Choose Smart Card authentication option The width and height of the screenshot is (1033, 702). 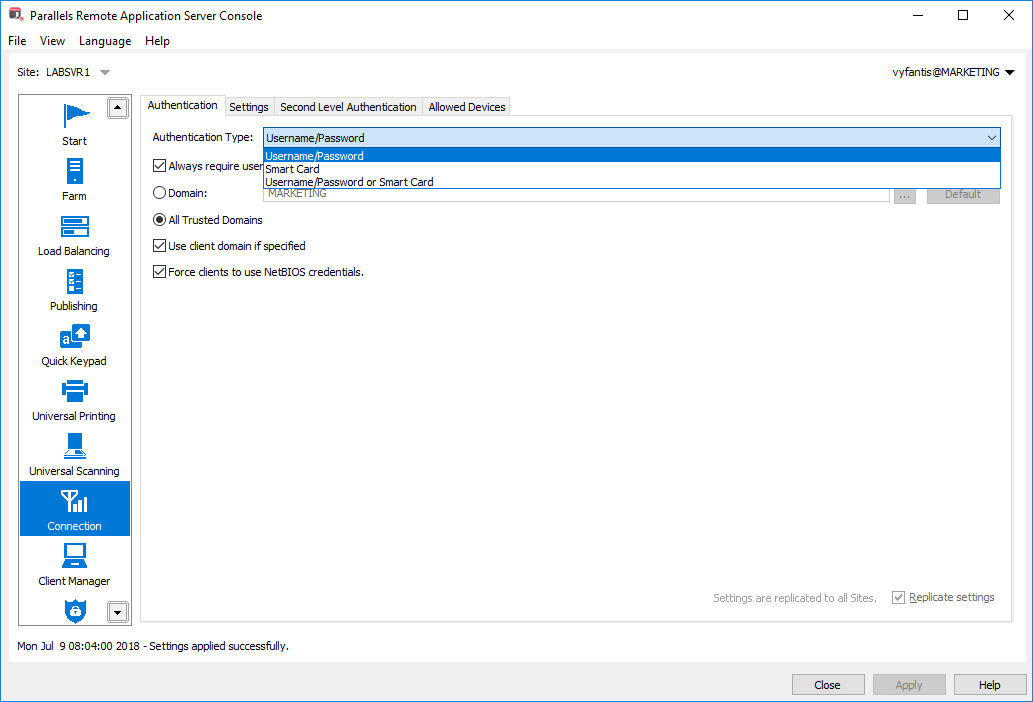tap(632, 169)
